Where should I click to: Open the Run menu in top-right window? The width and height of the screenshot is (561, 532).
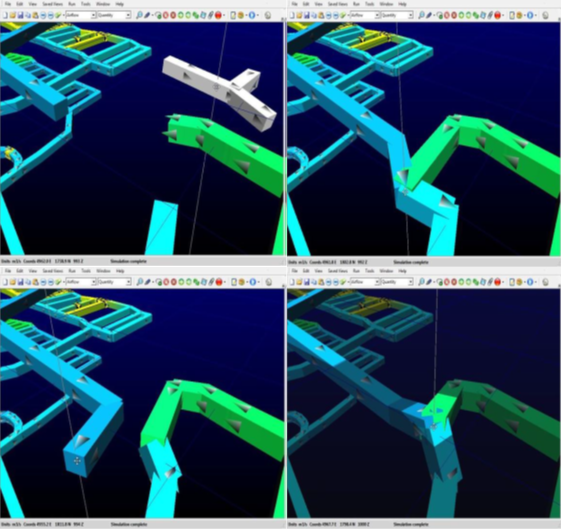356,4
